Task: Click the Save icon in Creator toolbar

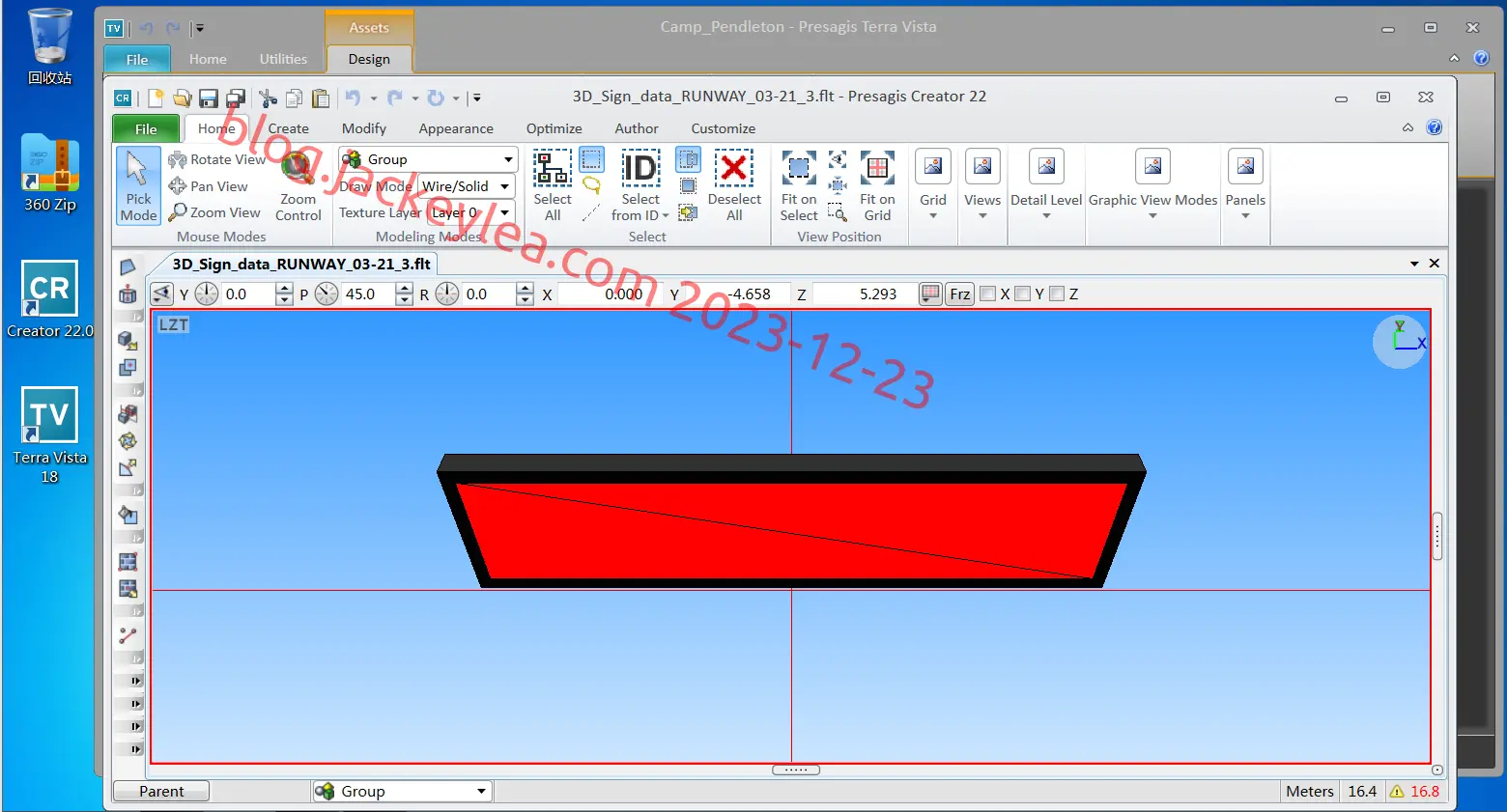Action: (209, 98)
